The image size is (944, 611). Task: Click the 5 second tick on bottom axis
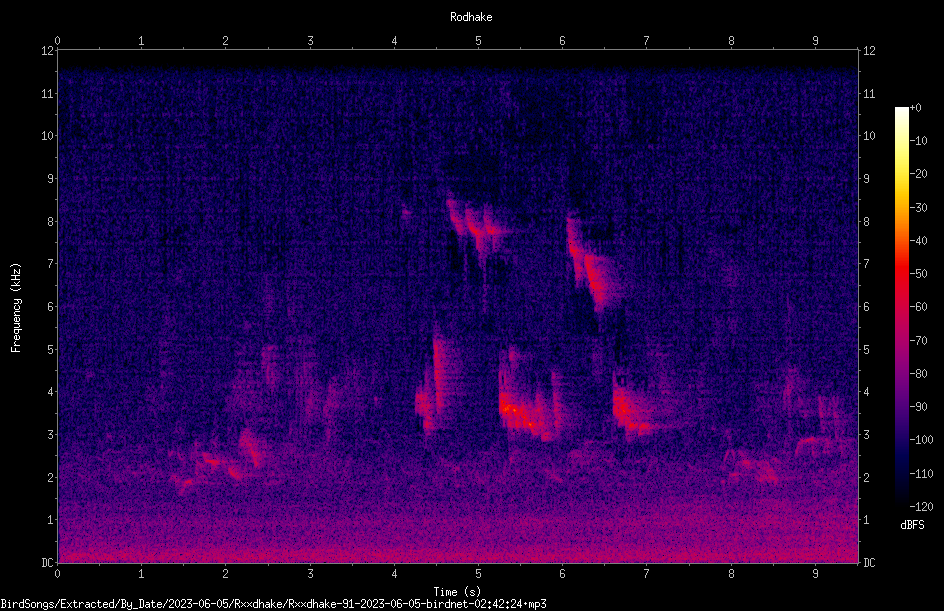click(478, 574)
